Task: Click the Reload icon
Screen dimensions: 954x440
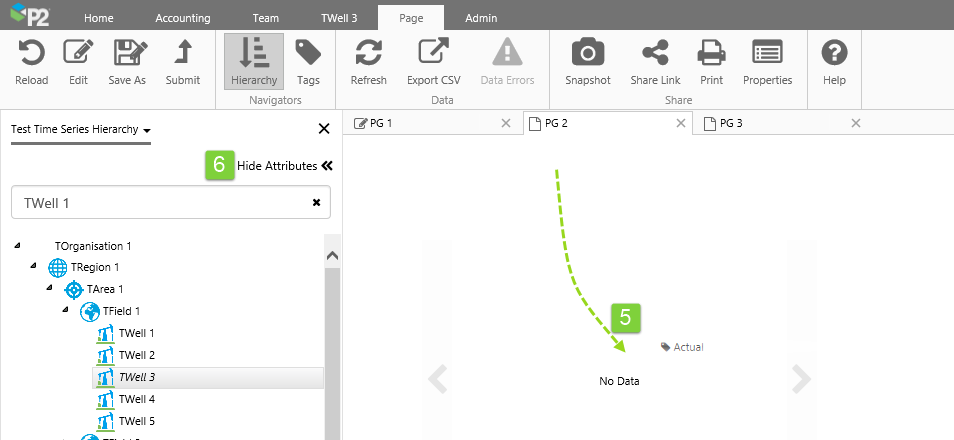Action: click(32, 54)
